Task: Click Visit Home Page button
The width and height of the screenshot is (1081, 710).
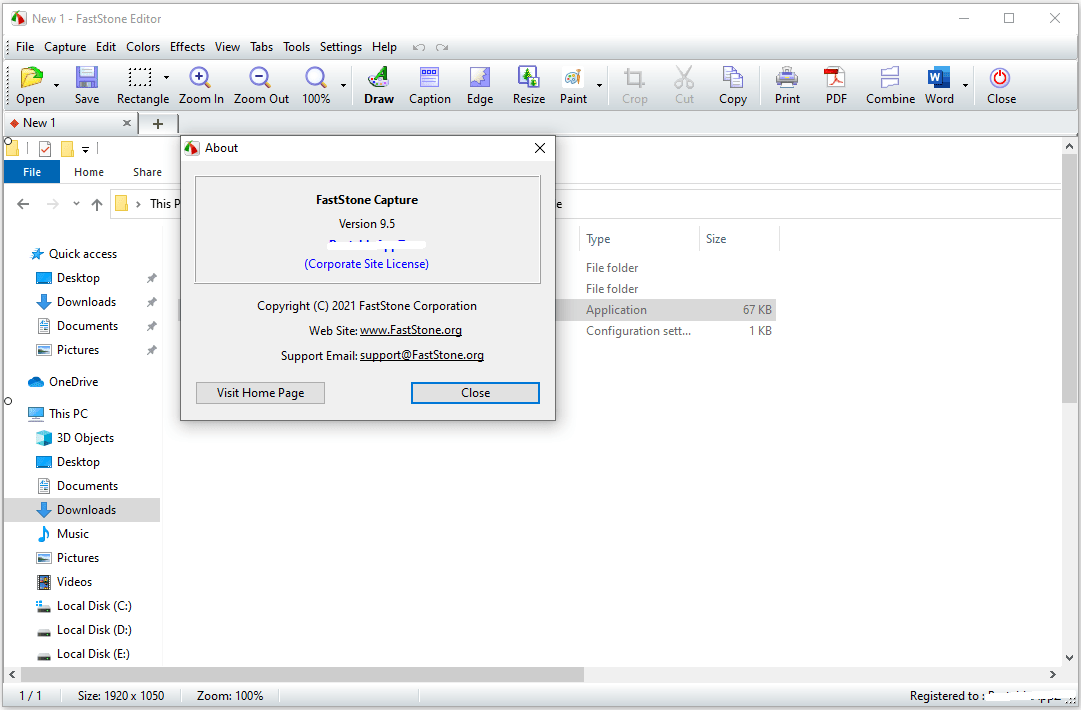Action: [x=260, y=393]
